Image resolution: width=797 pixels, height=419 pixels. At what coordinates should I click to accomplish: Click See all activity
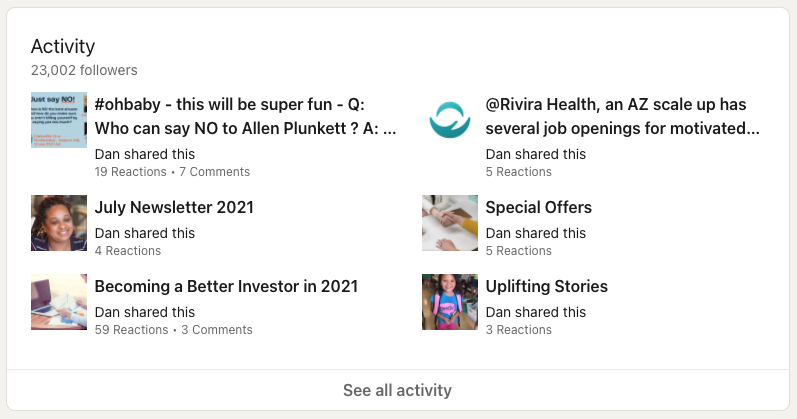point(397,390)
